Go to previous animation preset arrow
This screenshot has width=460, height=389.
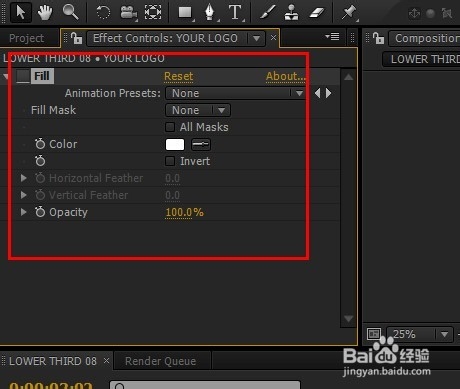(x=317, y=93)
